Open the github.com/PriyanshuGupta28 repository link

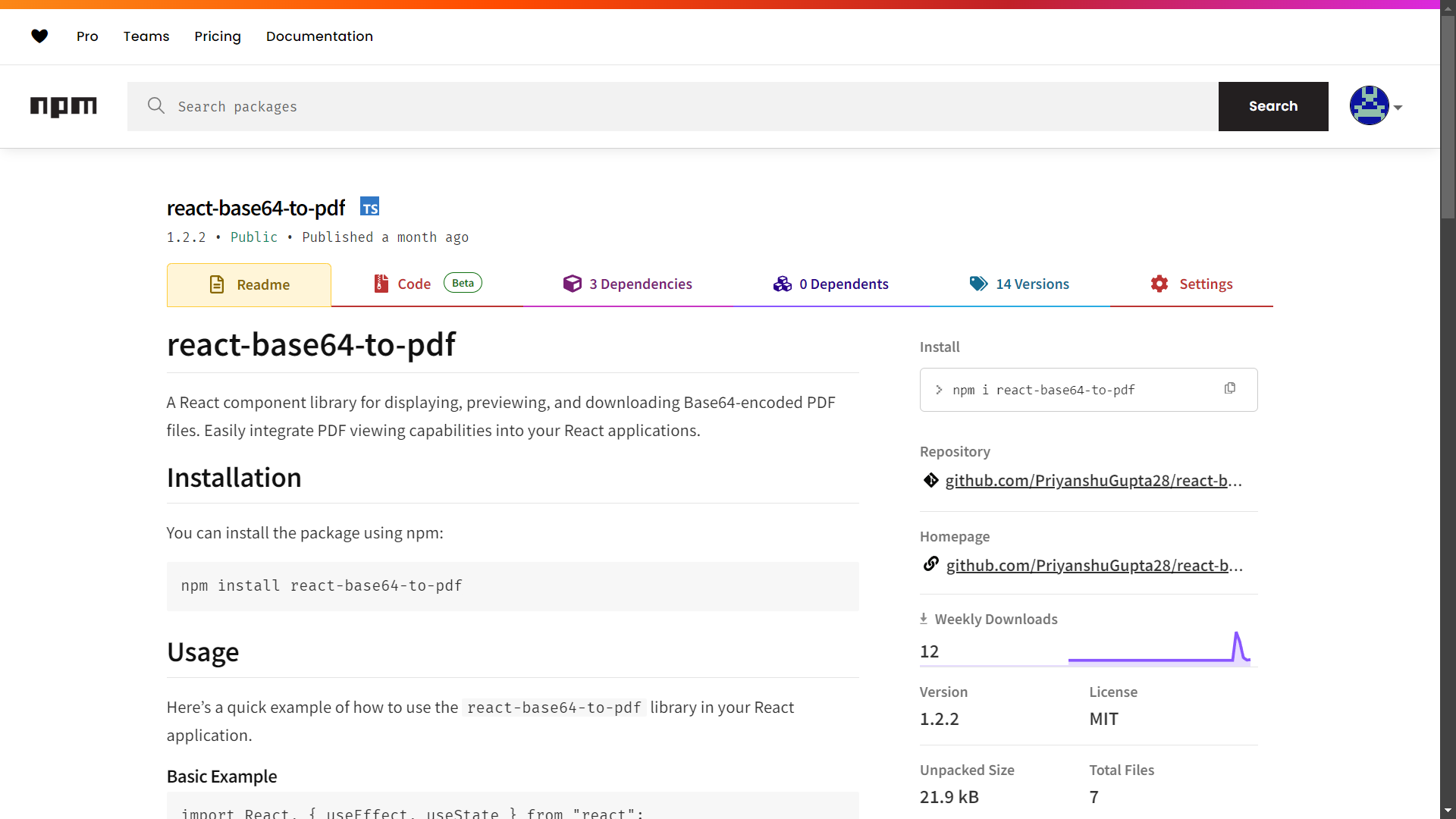1093,480
